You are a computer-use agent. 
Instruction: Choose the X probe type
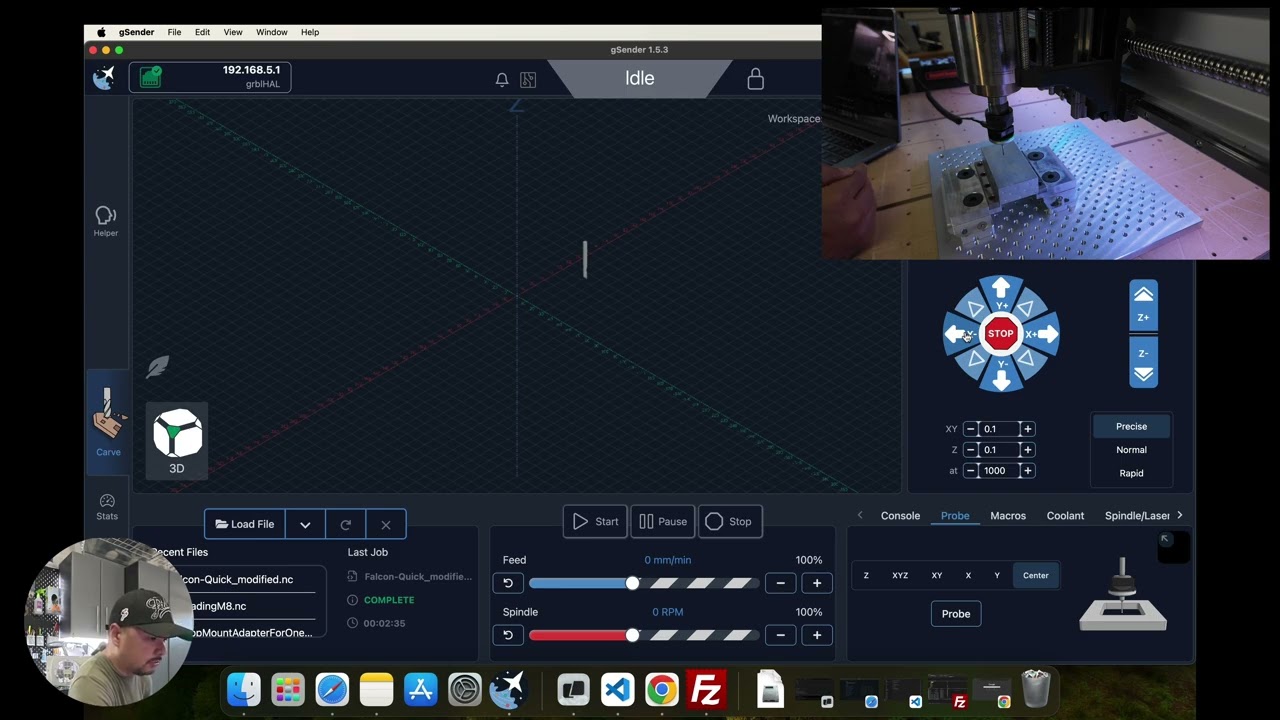(968, 575)
